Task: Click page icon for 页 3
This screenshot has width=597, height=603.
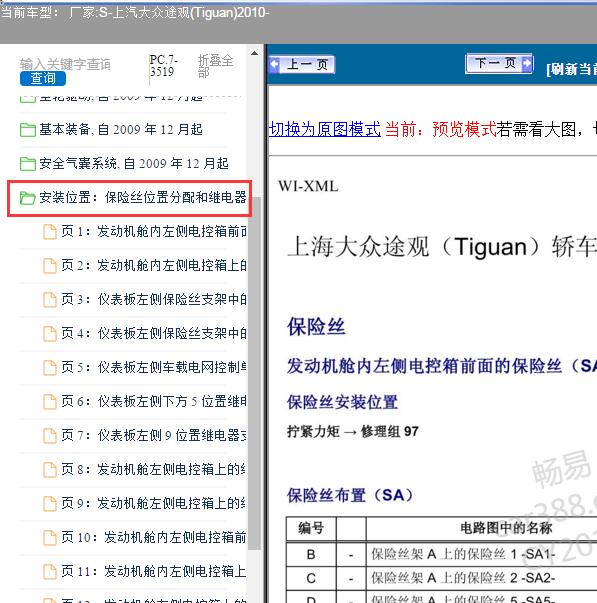Action: coord(50,300)
